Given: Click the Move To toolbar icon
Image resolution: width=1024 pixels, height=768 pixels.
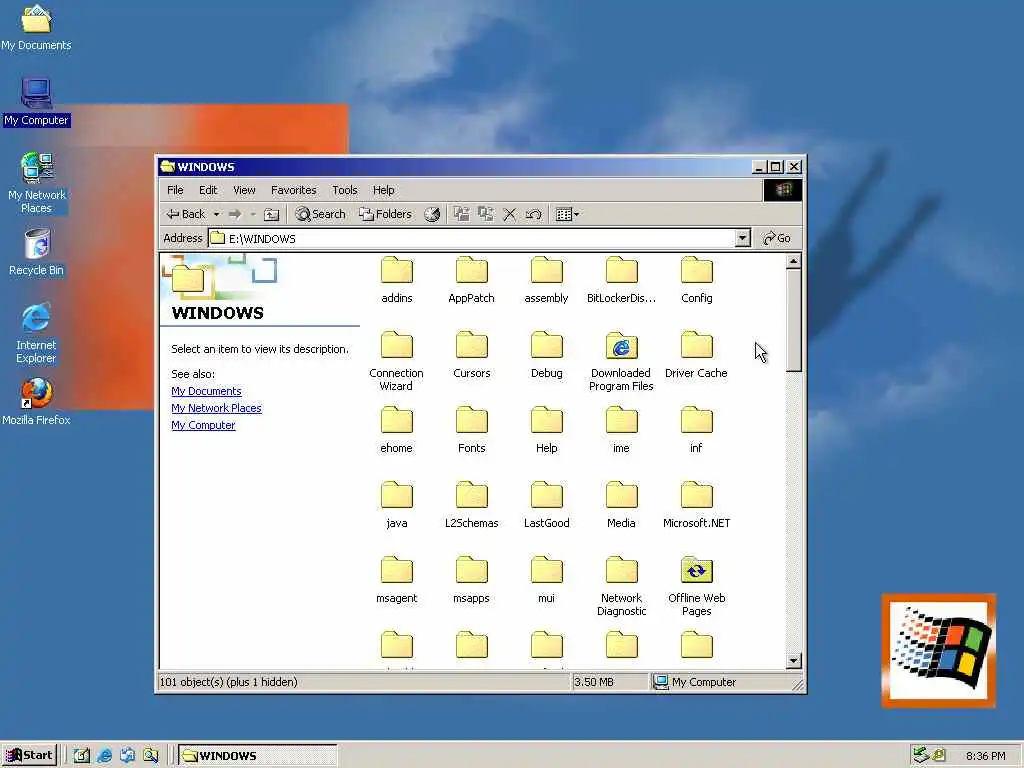Looking at the screenshot, I should click(462, 214).
